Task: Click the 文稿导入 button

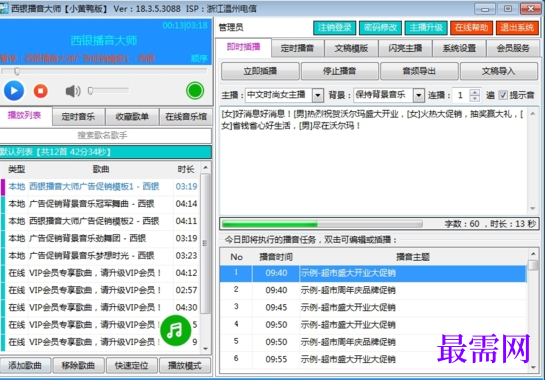Action: point(499,71)
